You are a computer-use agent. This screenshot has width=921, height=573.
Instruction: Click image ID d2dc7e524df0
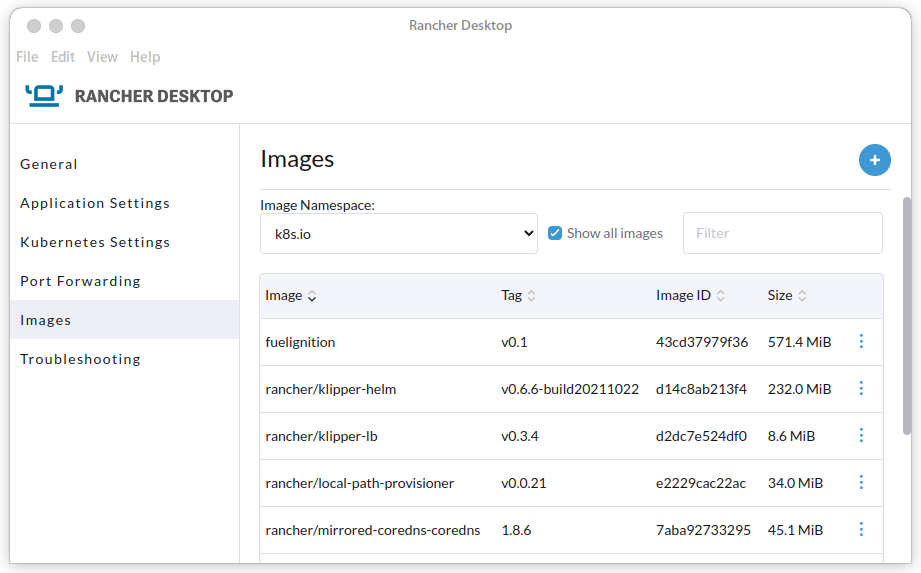701,436
